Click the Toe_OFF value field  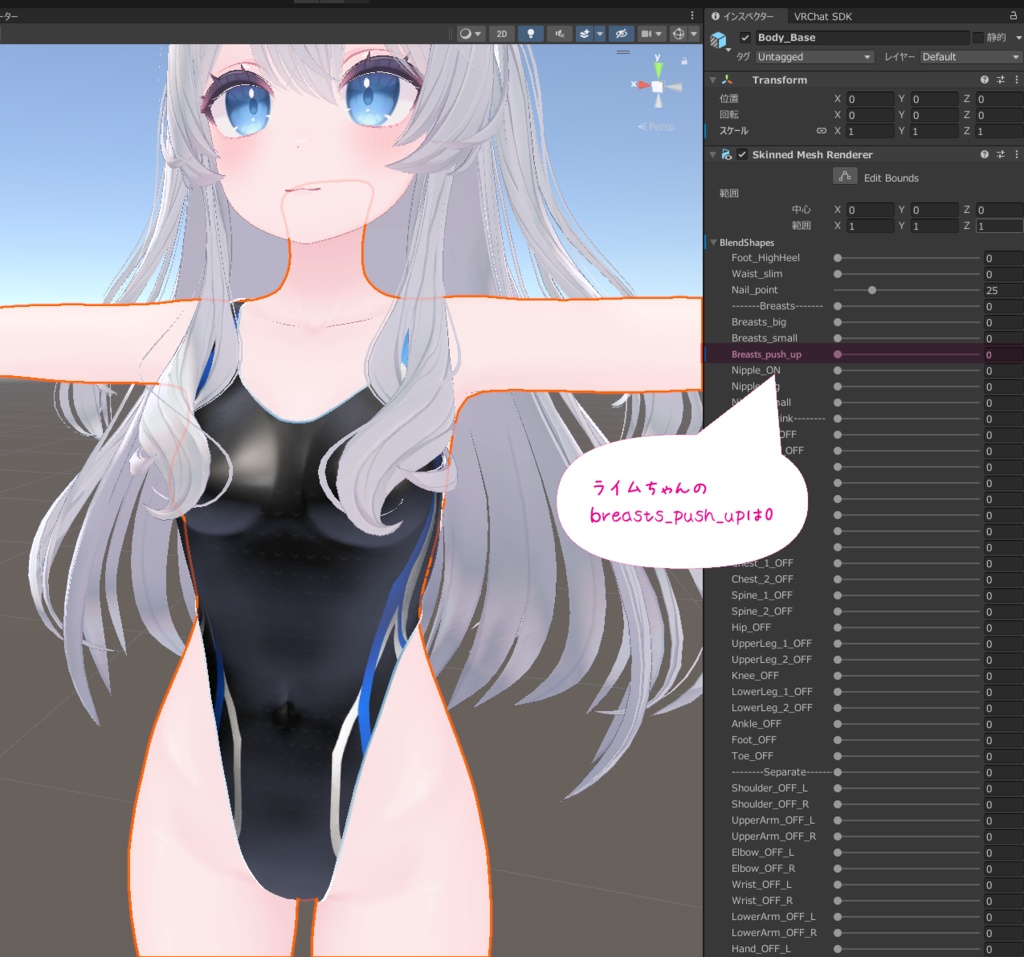tap(1004, 756)
